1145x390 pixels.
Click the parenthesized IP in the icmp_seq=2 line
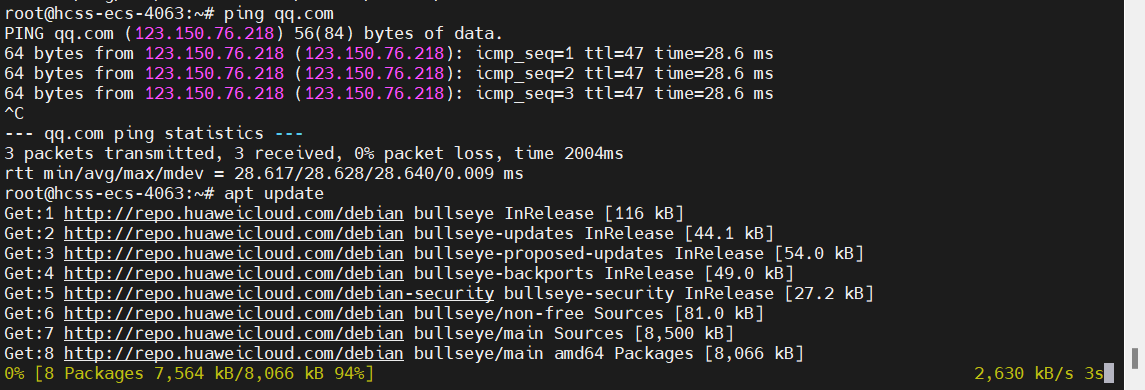374,73
